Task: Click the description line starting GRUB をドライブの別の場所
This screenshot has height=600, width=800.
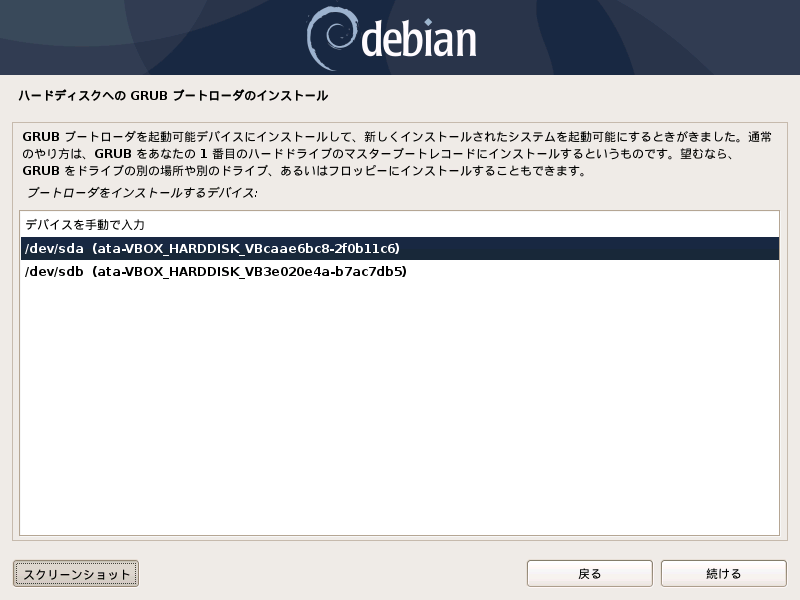Action: pos(304,170)
